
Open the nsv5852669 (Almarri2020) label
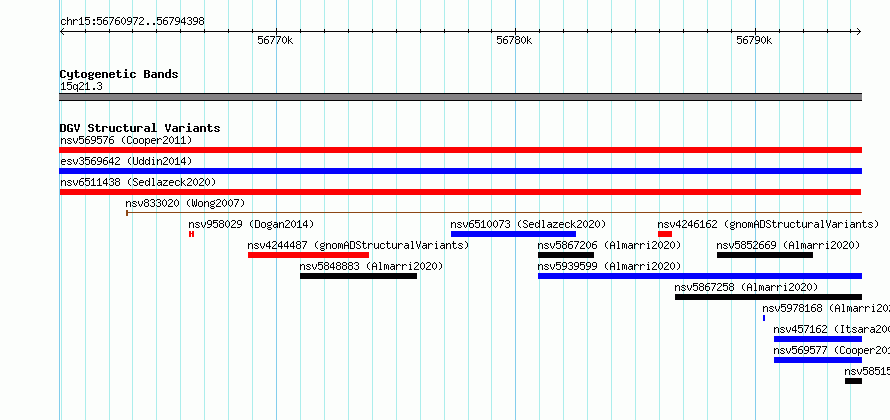[788, 245]
